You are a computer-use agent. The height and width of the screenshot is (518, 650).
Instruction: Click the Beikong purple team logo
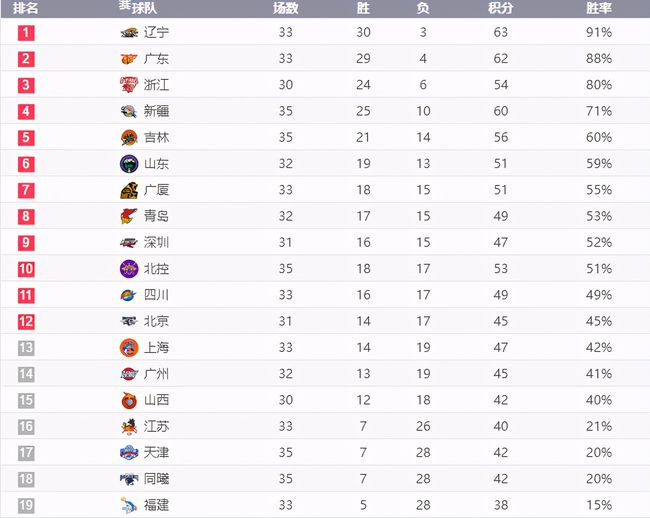tap(129, 269)
